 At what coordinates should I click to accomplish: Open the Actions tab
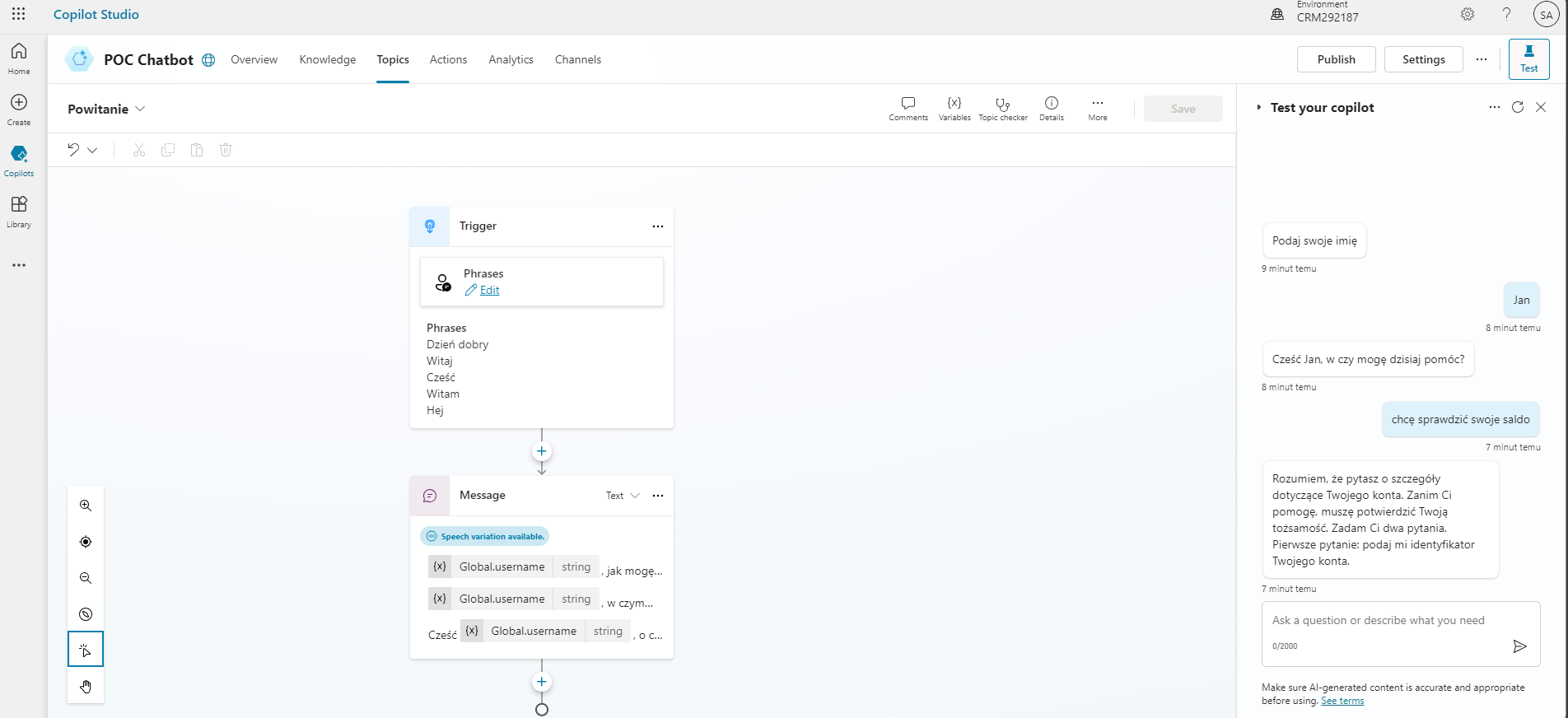448,59
